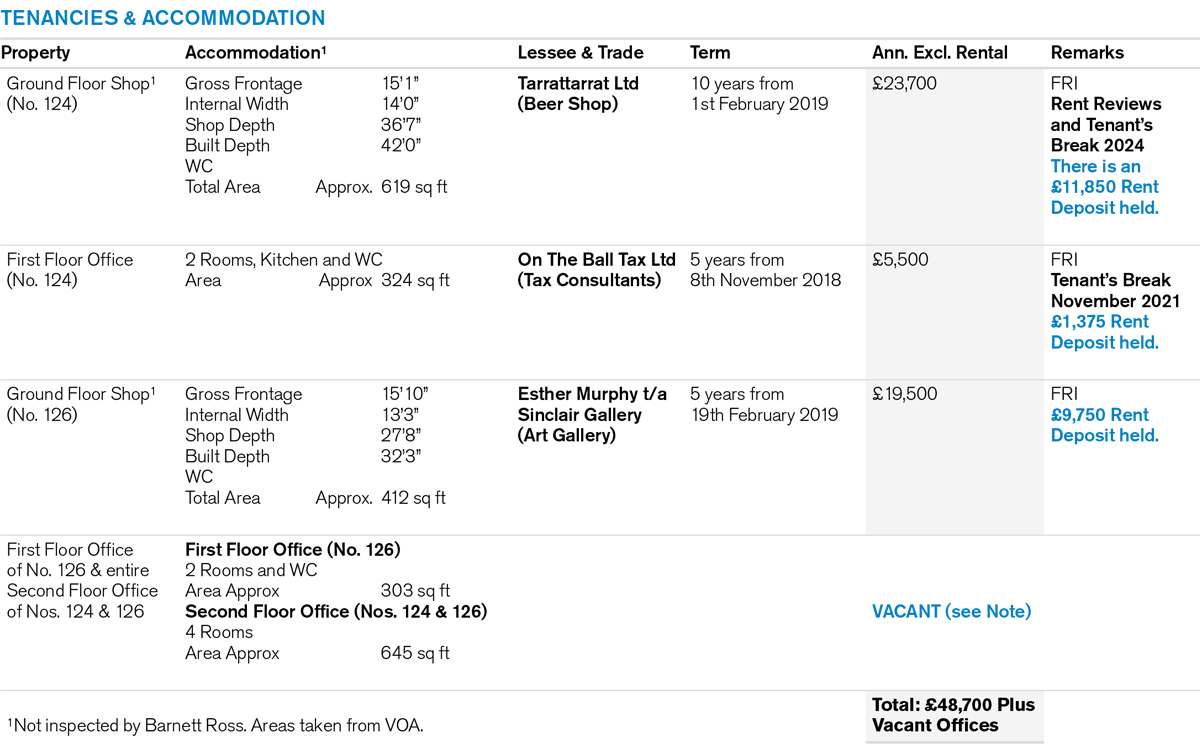Viewport: 1200px width, 754px height.
Task: Select the Tarrattarrat Ltd lessee name
Action: (578, 84)
